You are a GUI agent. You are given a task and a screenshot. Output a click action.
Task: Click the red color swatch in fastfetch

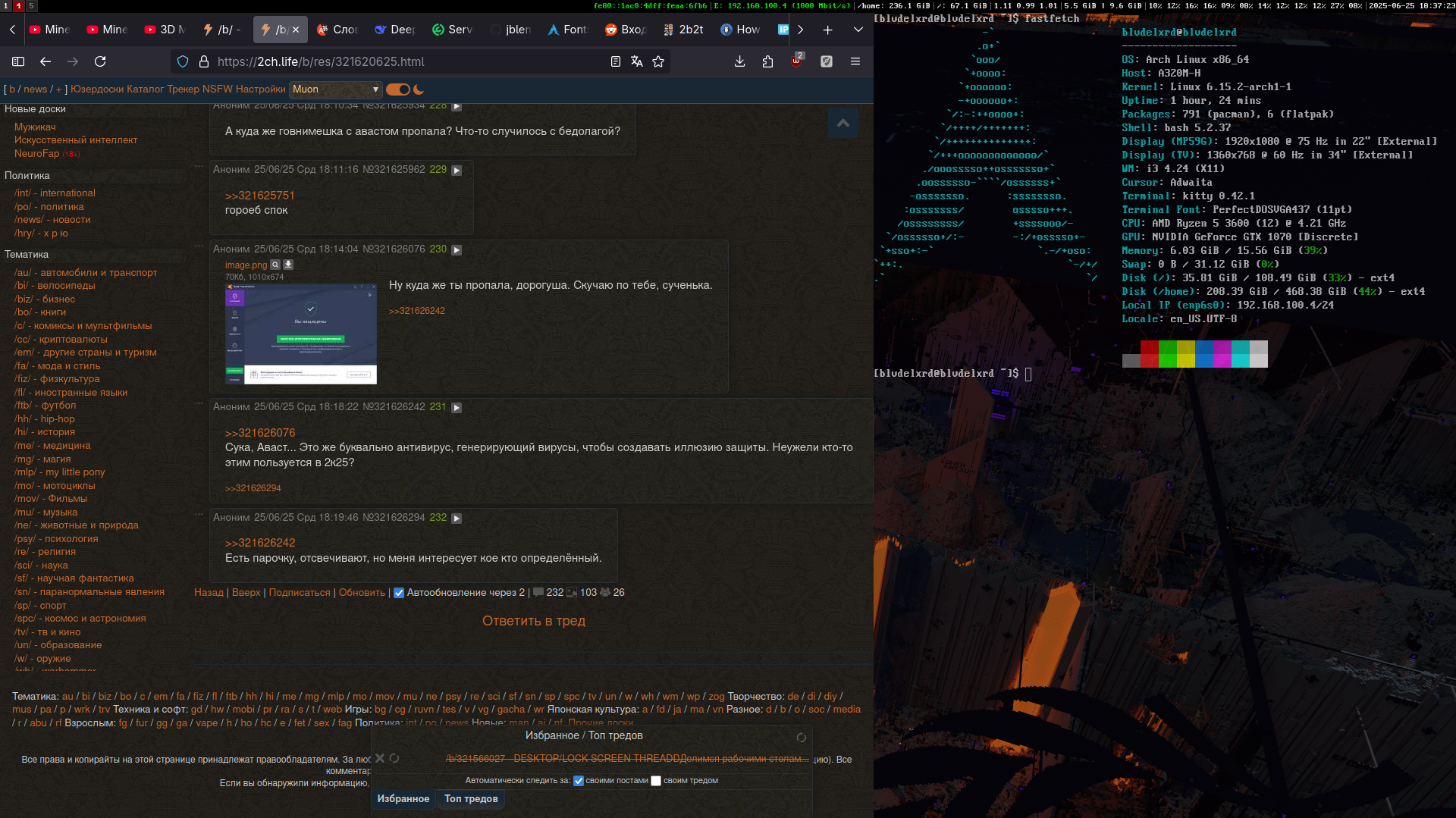tap(1149, 354)
